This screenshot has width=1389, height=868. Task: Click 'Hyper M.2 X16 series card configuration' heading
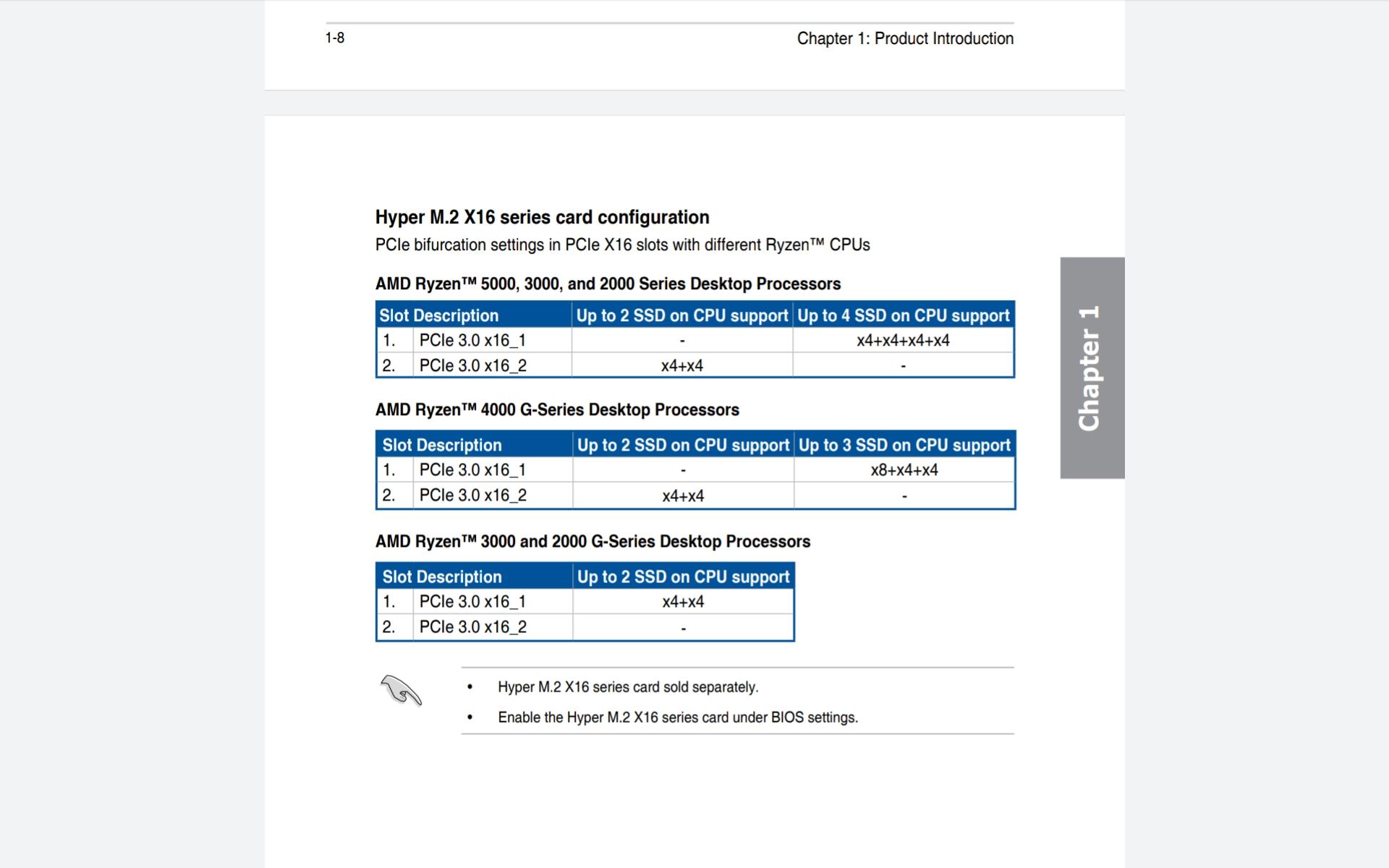point(542,217)
